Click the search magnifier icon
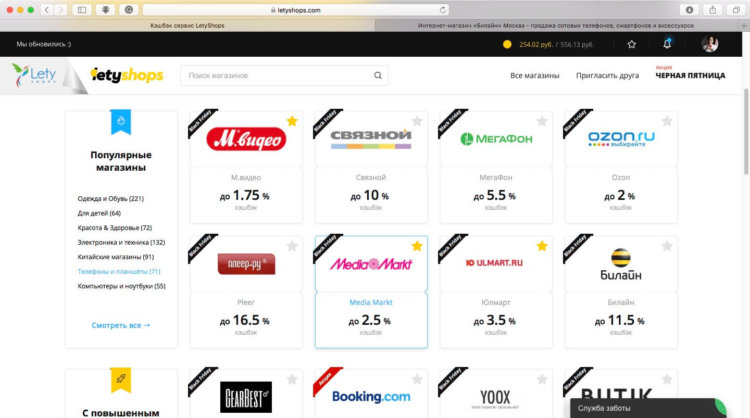The image size is (750, 418). 378,76
